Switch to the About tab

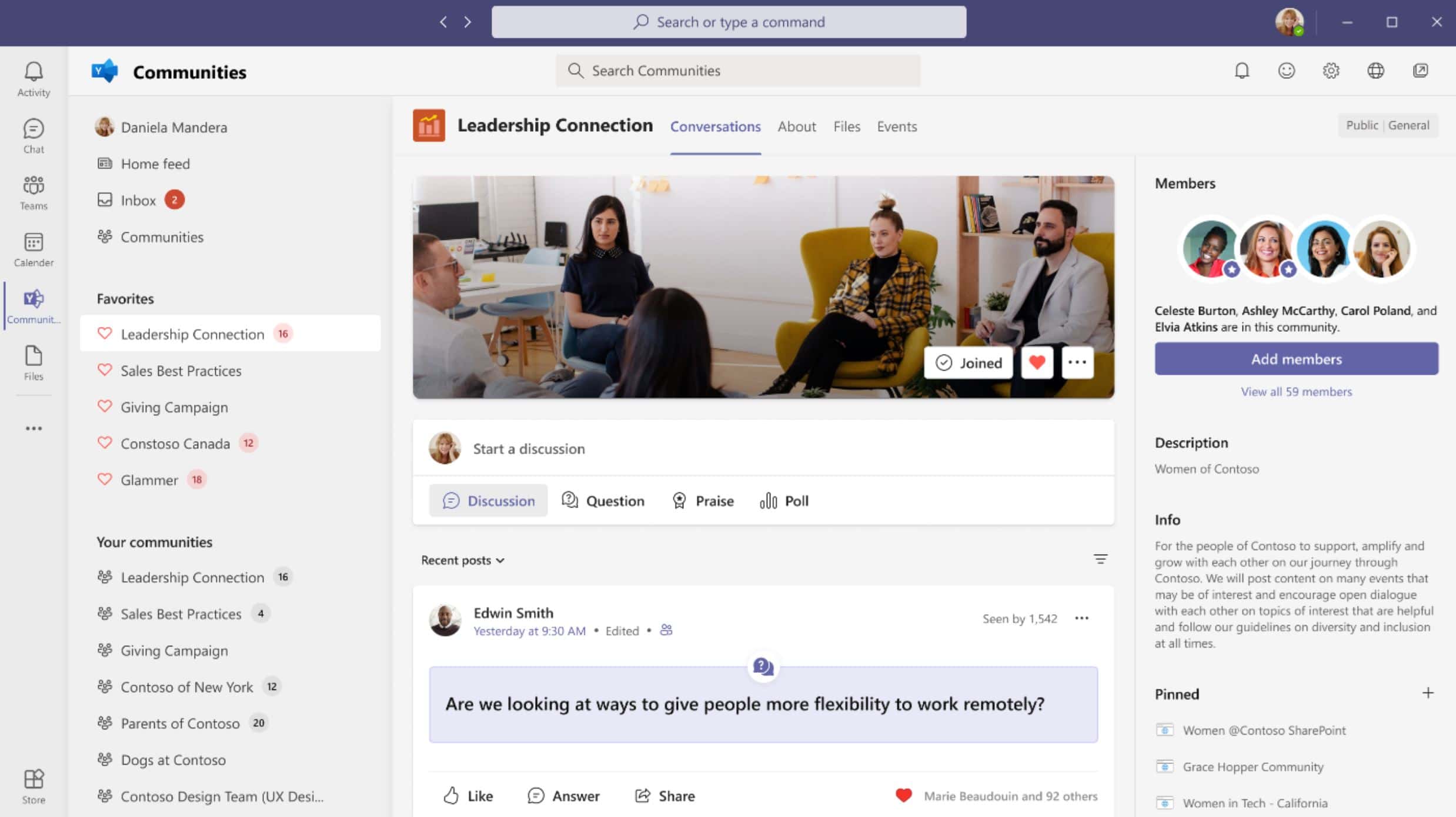(796, 125)
